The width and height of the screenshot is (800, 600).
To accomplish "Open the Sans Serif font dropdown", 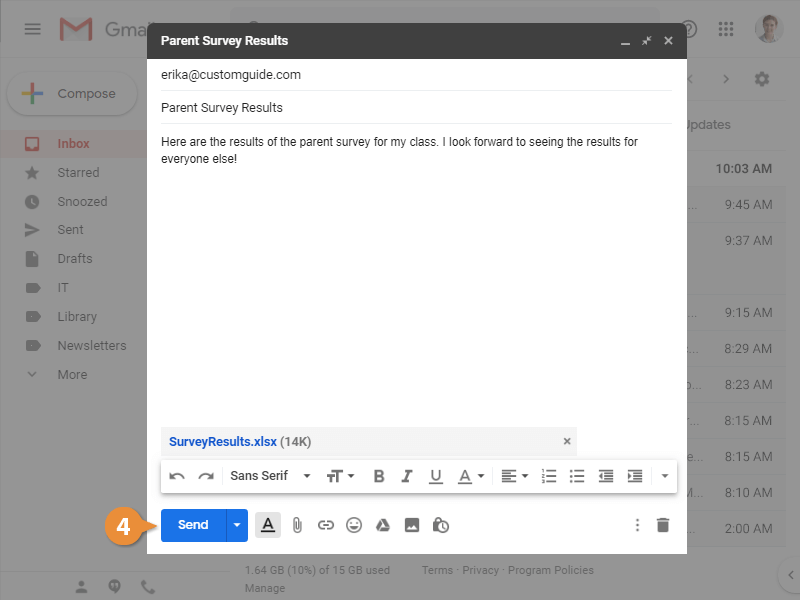I will point(270,476).
